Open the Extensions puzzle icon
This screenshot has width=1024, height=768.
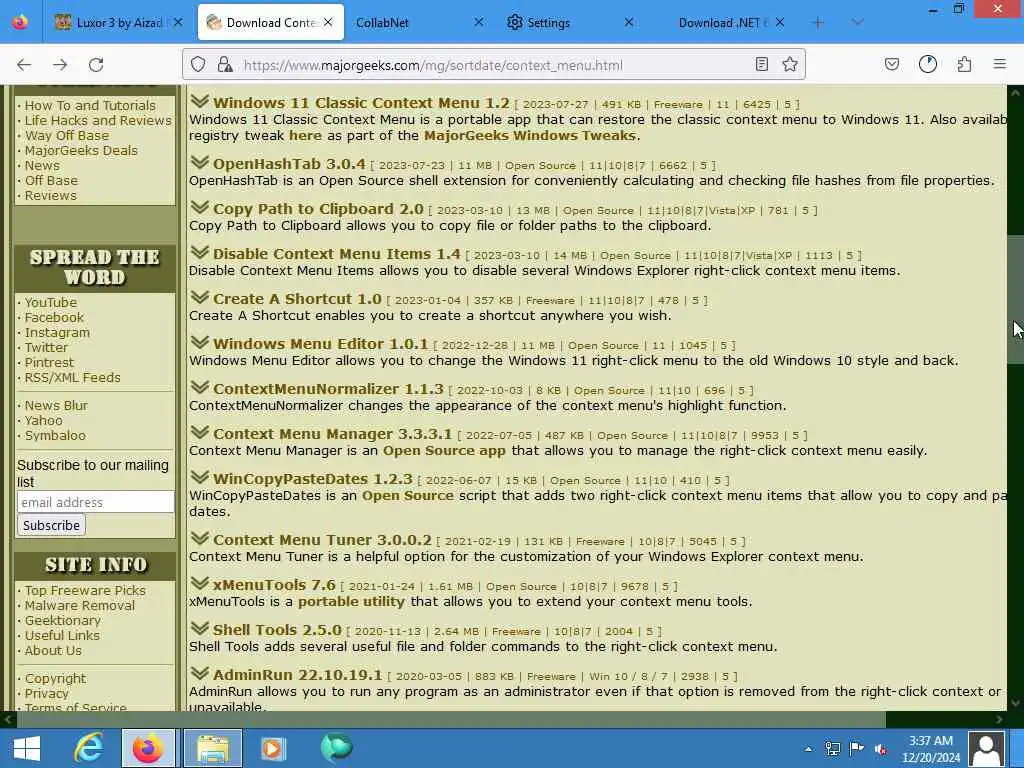point(964,64)
